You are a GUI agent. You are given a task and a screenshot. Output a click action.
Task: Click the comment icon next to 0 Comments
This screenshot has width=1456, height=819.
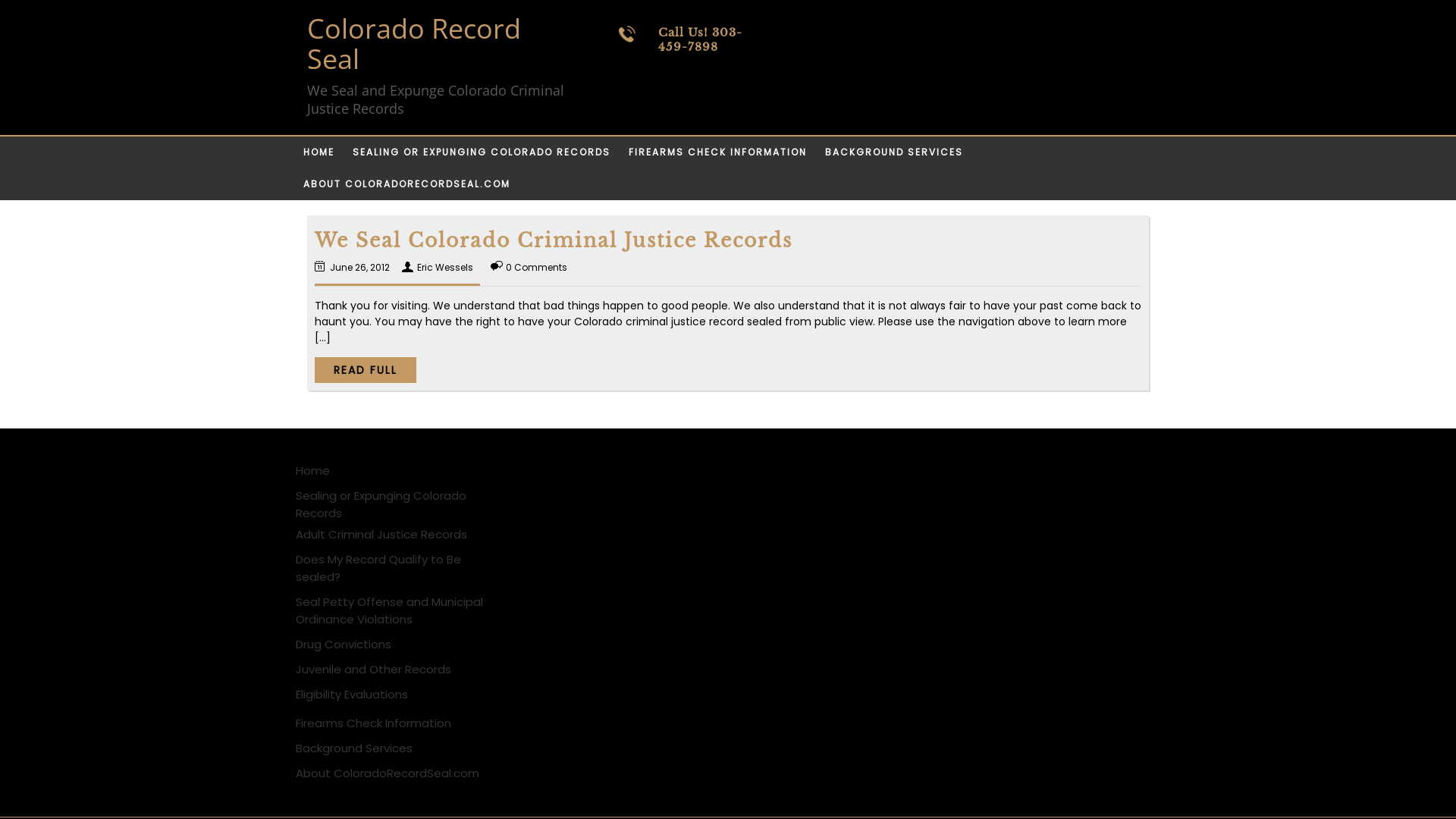(x=496, y=266)
